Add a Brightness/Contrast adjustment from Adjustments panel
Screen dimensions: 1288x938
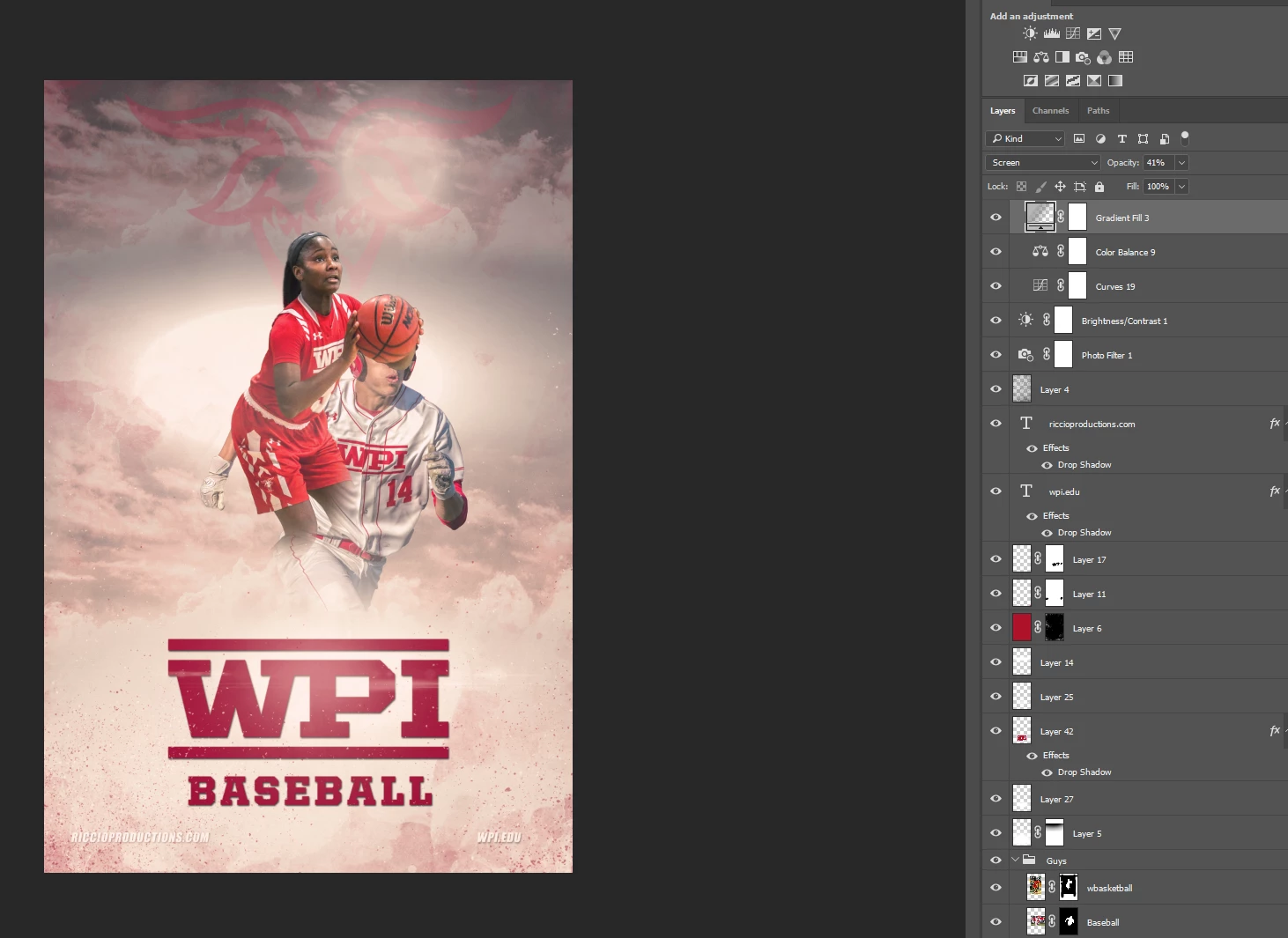(x=1030, y=33)
